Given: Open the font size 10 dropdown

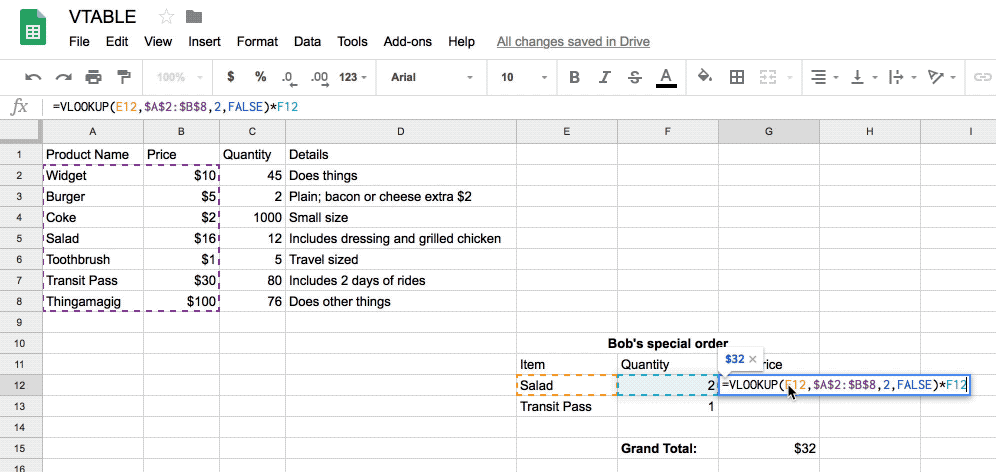Looking at the screenshot, I should pyautogui.click(x=523, y=78).
